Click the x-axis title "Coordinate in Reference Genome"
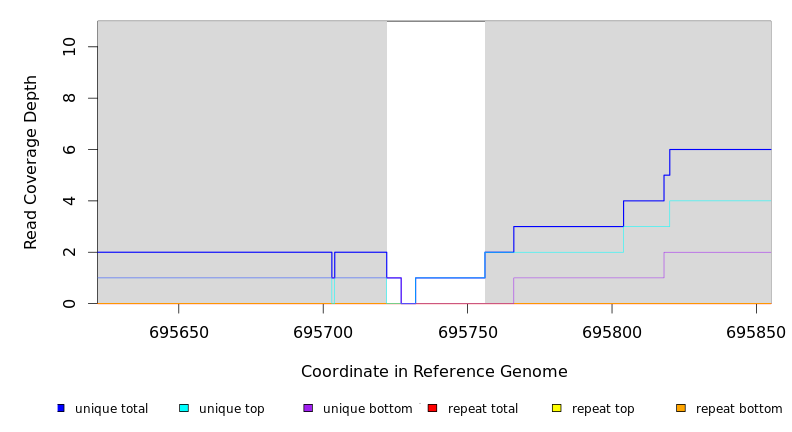Image resolution: width=792 pixels, height=432 pixels. [434, 372]
